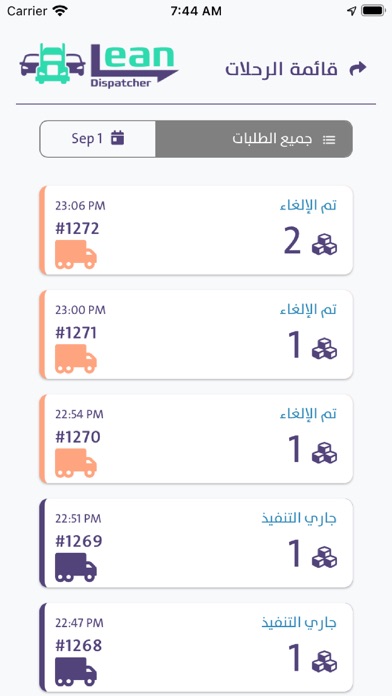Select the قائمة الرحلات header title

pyautogui.click(x=281, y=69)
